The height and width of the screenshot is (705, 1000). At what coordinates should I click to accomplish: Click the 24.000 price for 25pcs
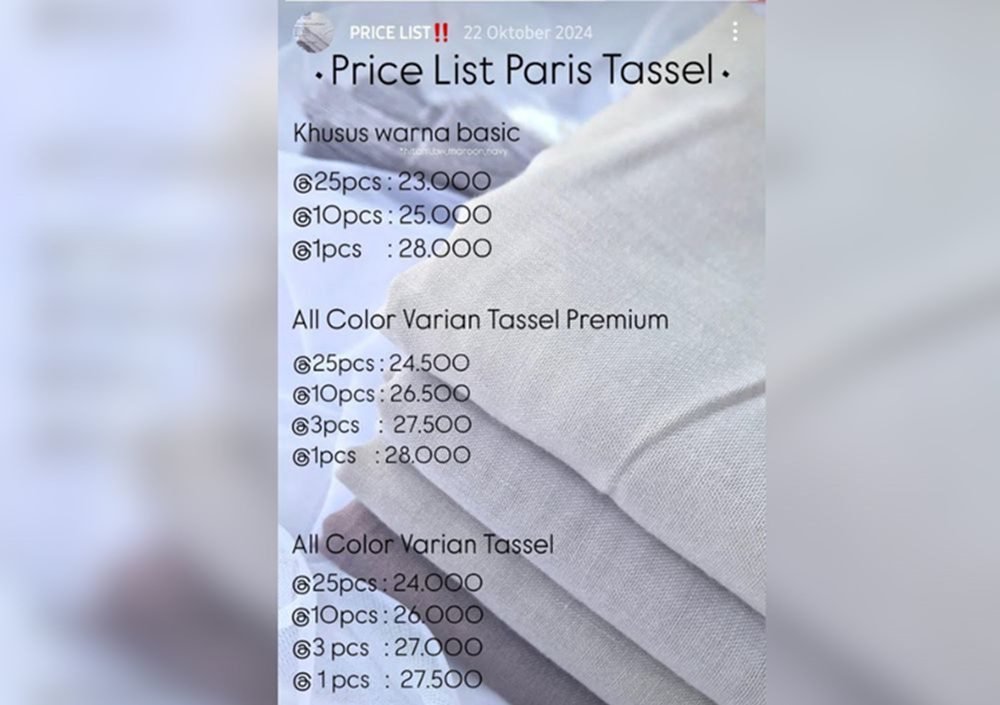pyautogui.click(x=441, y=583)
